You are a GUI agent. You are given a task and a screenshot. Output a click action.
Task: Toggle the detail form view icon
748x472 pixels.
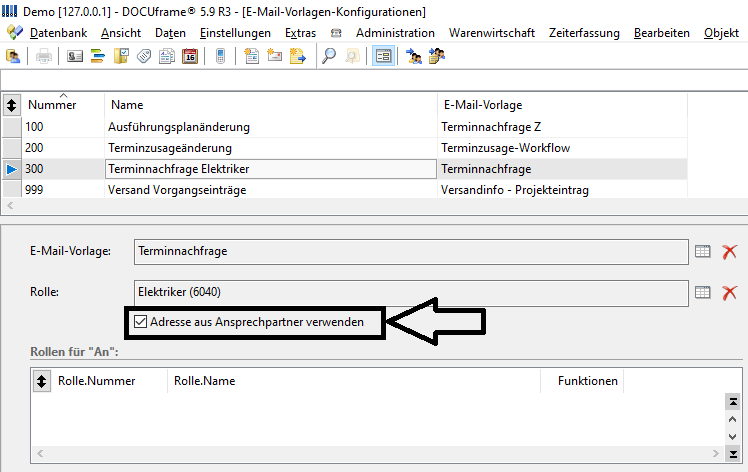(x=383, y=56)
